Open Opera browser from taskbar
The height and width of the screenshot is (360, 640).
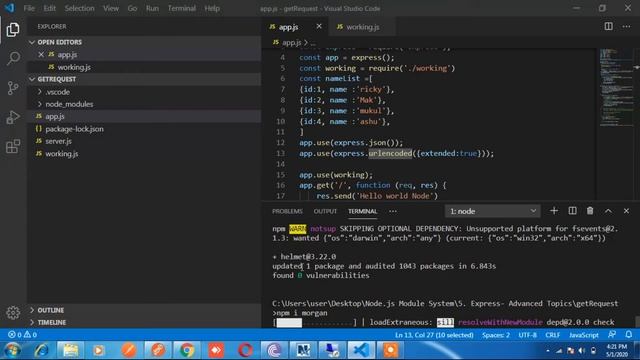pyautogui.click(x=245, y=350)
